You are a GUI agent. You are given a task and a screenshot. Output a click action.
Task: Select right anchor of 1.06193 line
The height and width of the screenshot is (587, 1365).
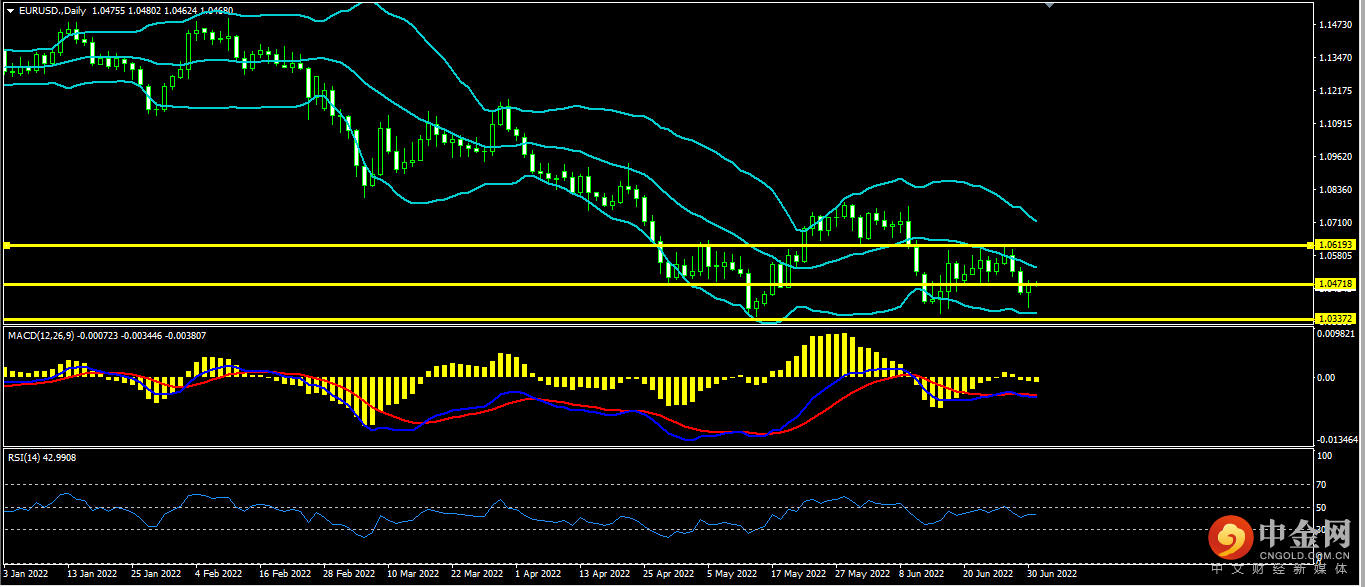[x=1311, y=245]
